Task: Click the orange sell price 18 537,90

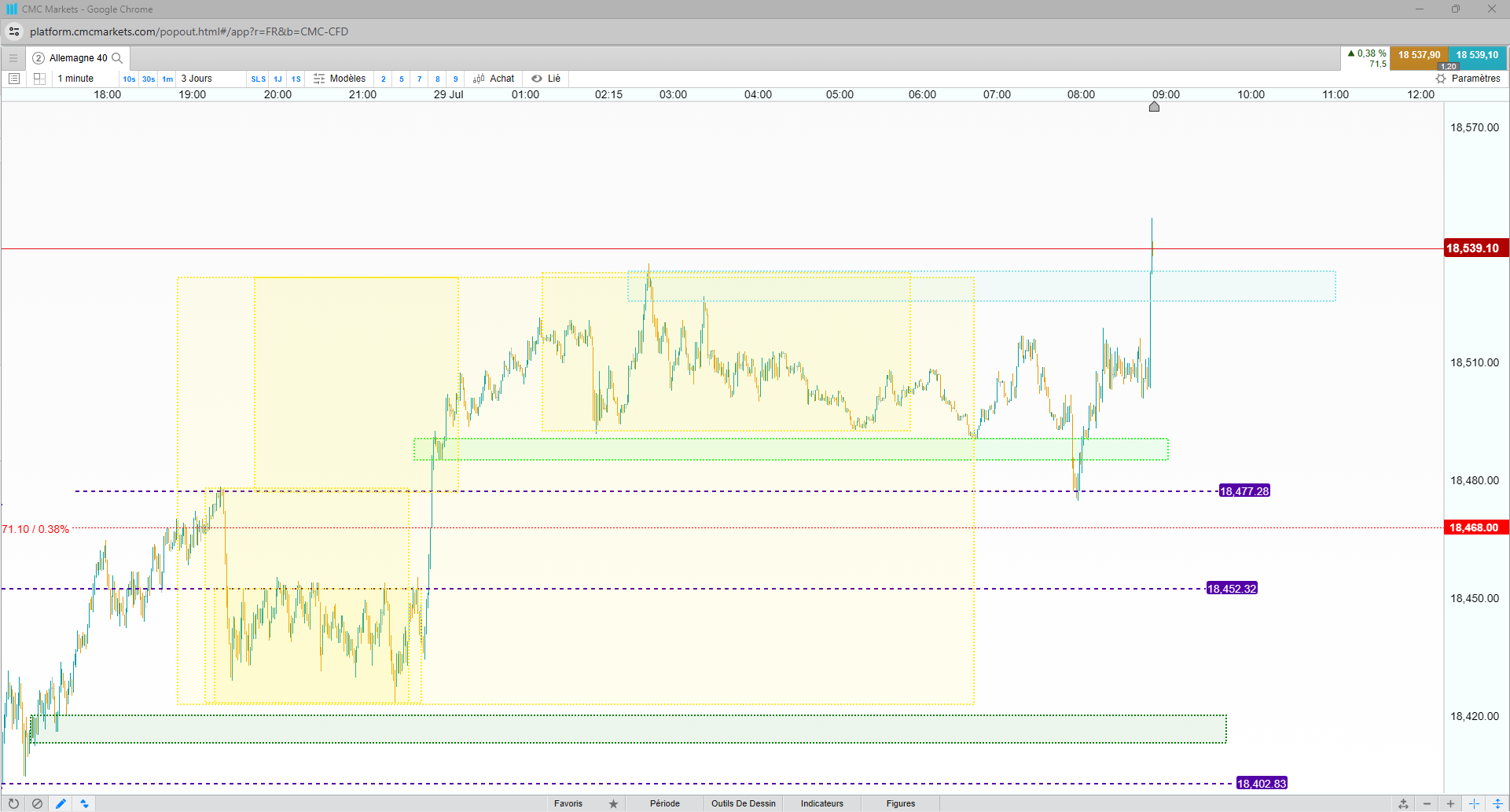Action: [1419, 56]
